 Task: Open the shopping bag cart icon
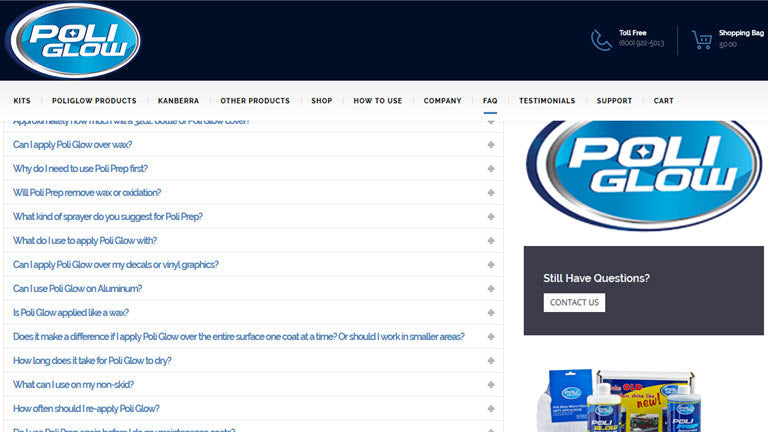tap(702, 40)
